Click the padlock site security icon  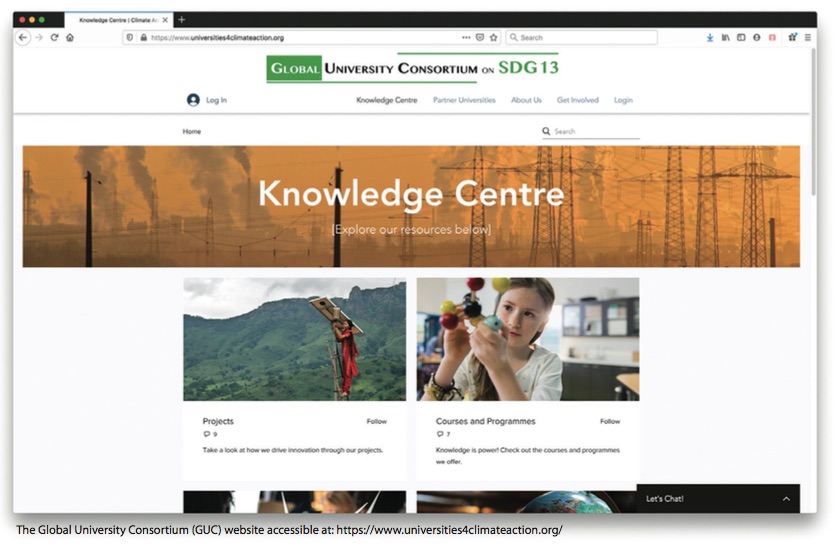[144, 38]
